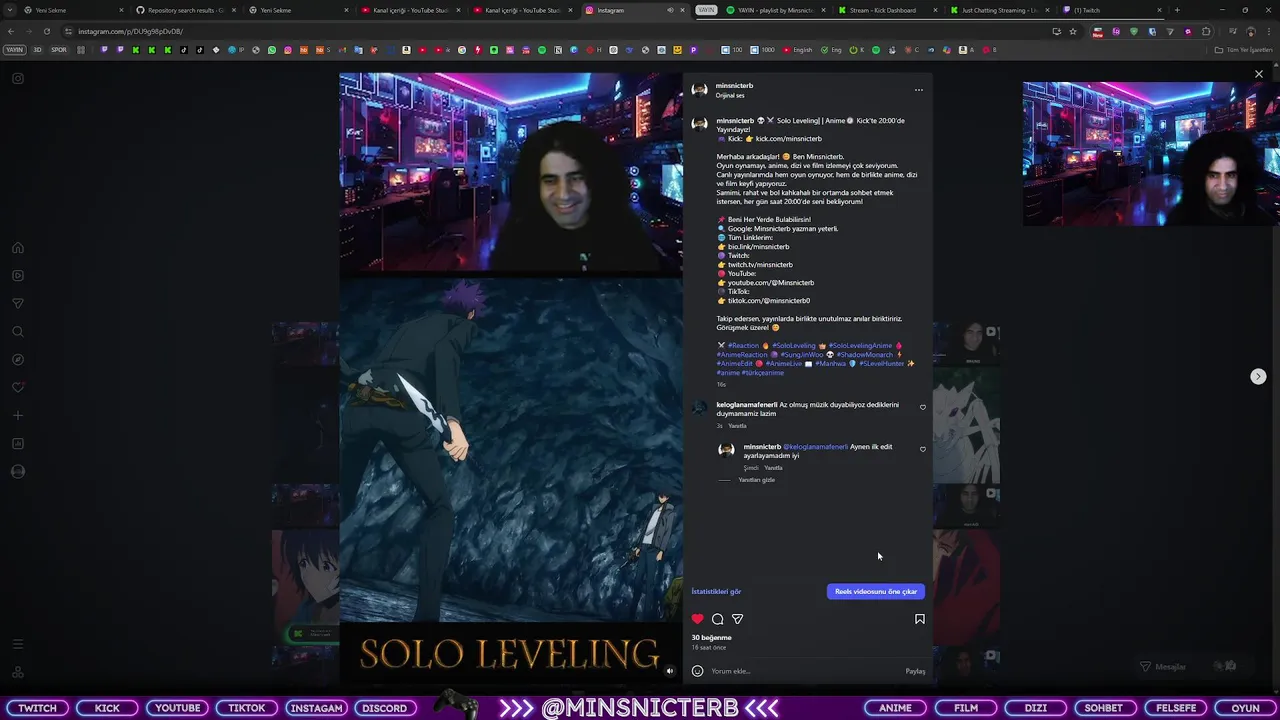
Task: Click the Solo Leveling reel video
Action: (x=511, y=378)
